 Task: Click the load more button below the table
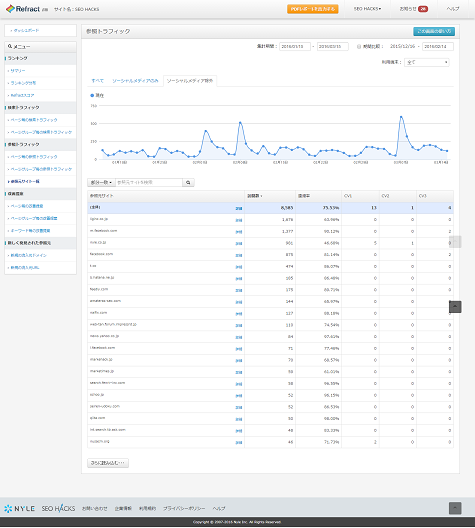(108, 463)
